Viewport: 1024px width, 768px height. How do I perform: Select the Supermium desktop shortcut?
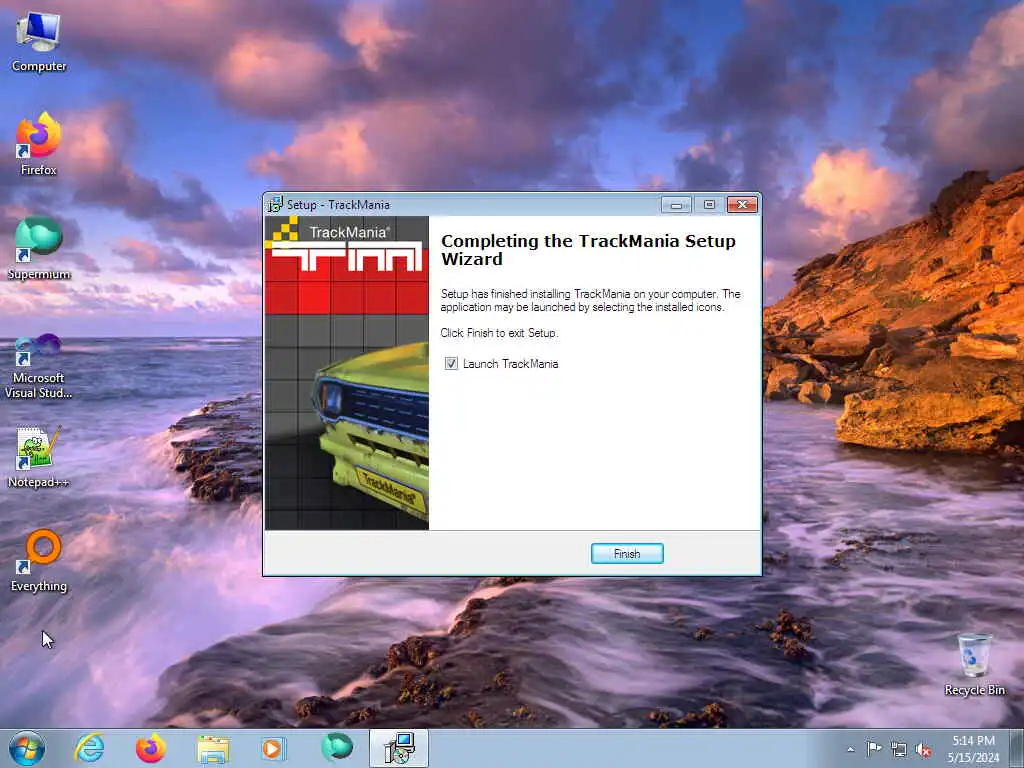(x=39, y=248)
